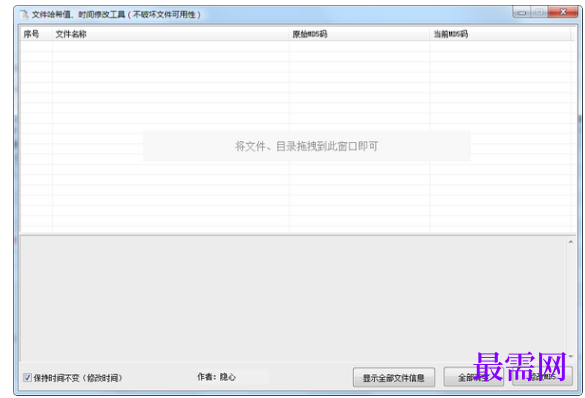585x398 pixels.
Task: Click the 作者: 隐心 author label
Action: [x=216, y=377]
